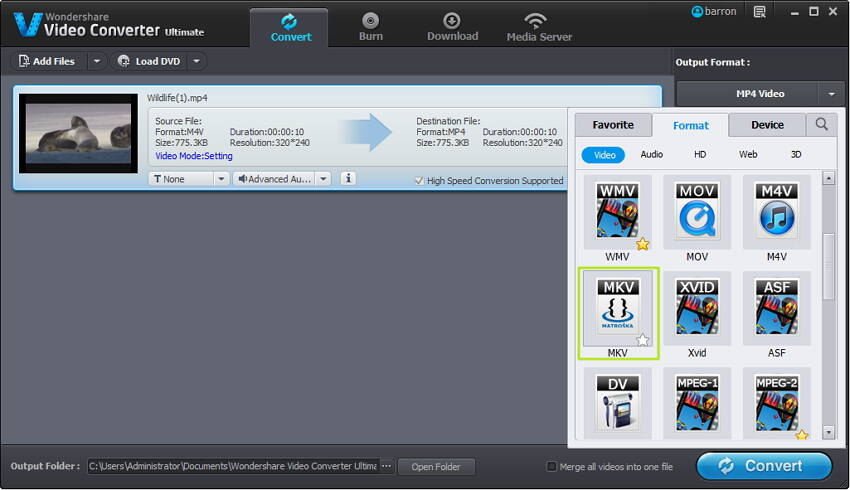Start conversion with the Convert button
This screenshot has height=490, width=850.
(x=764, y=466)
